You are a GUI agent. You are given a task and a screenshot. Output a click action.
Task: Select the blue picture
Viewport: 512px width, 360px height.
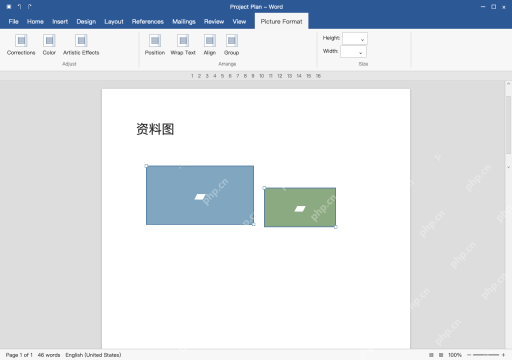pos(200,195)
